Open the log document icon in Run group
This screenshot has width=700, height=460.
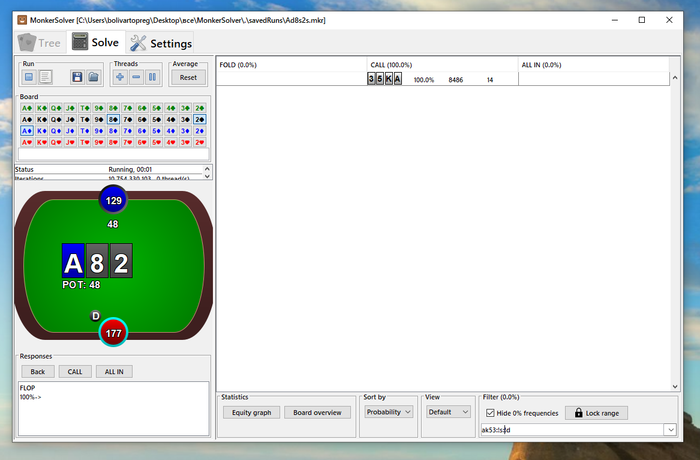click(45, 77)
